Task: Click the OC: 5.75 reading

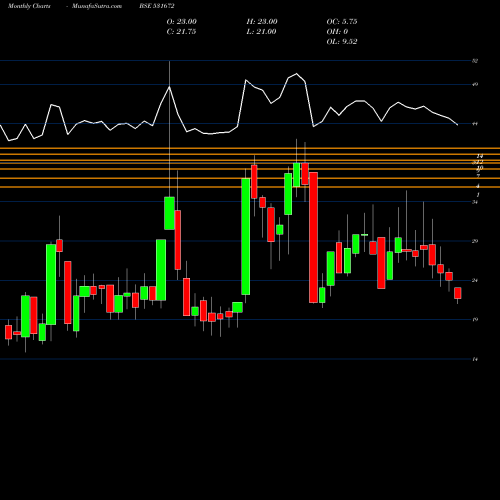Action: [x=342, y=22]
